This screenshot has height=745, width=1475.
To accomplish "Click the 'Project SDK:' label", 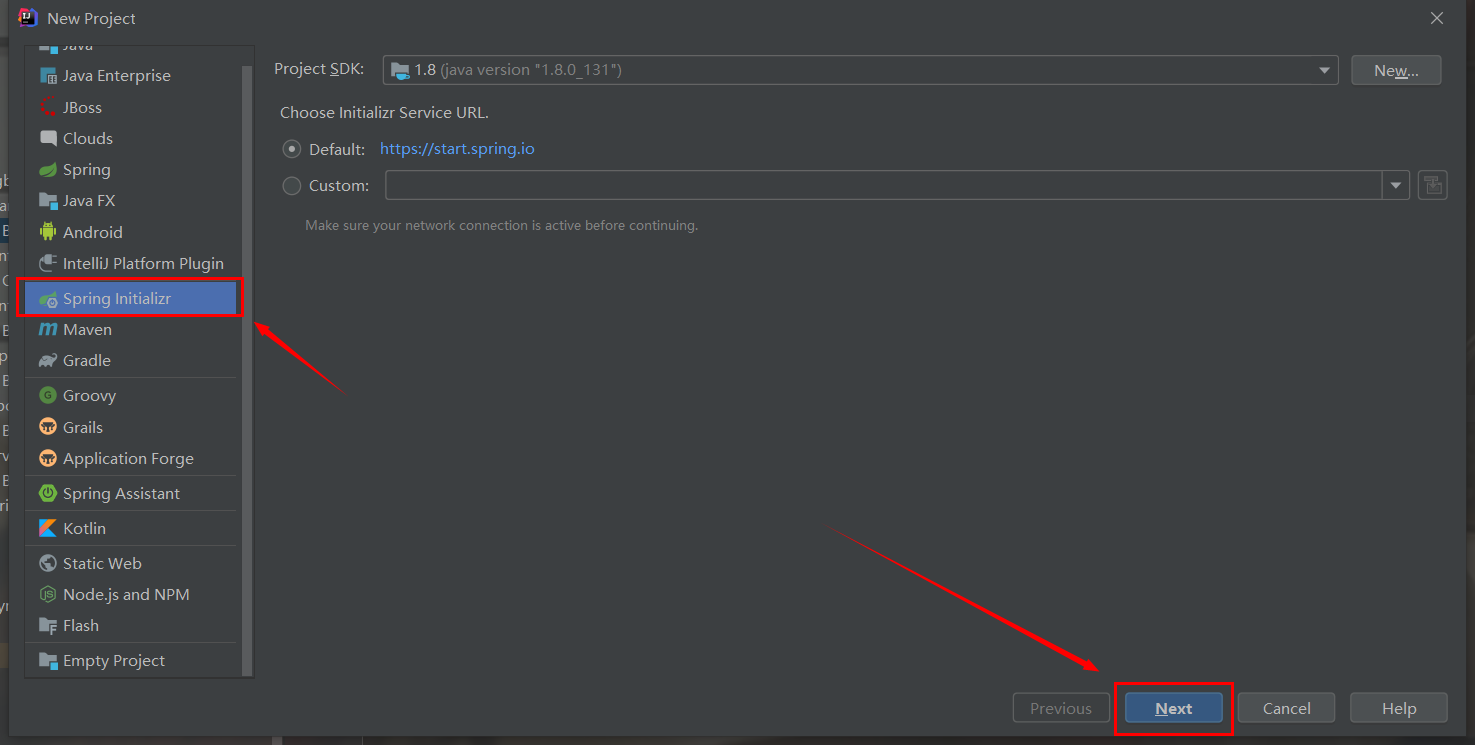I will [319, 69].
